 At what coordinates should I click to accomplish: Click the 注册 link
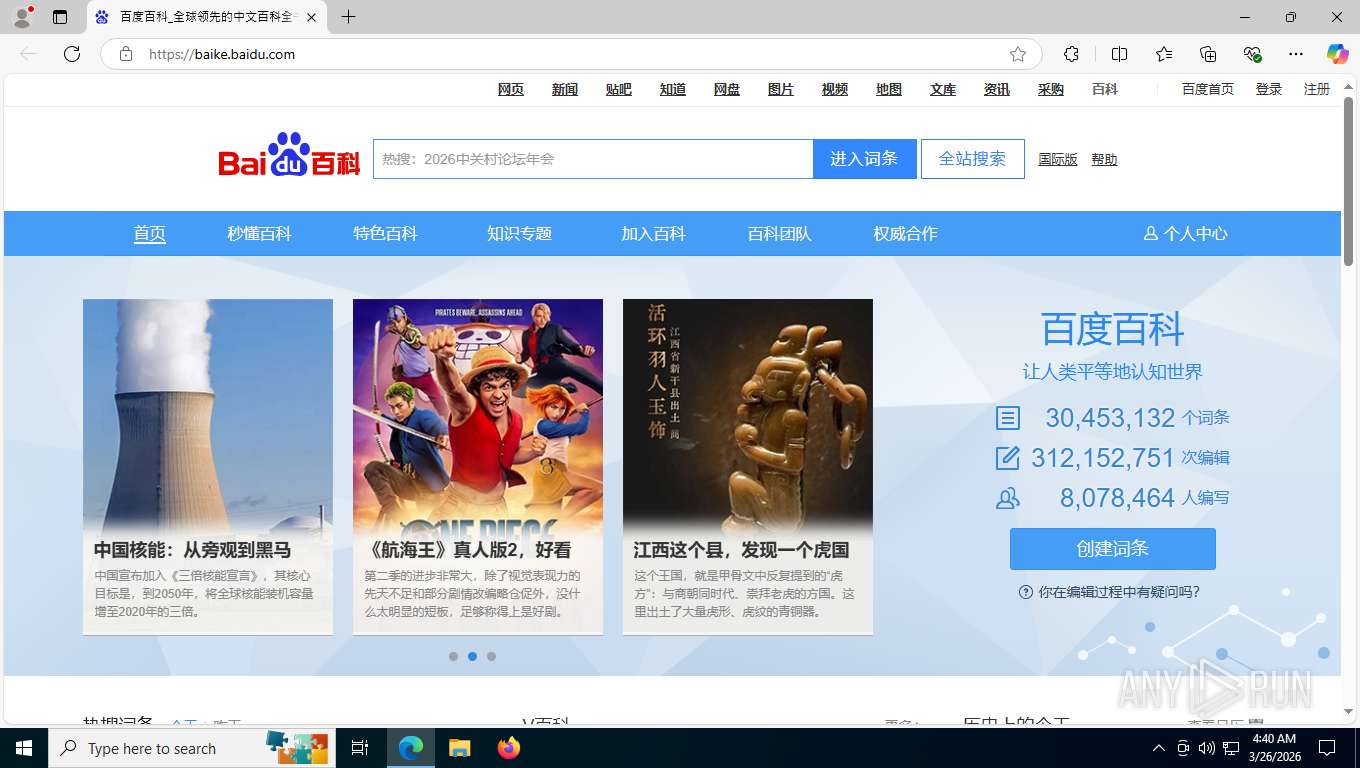(1317, 89)
